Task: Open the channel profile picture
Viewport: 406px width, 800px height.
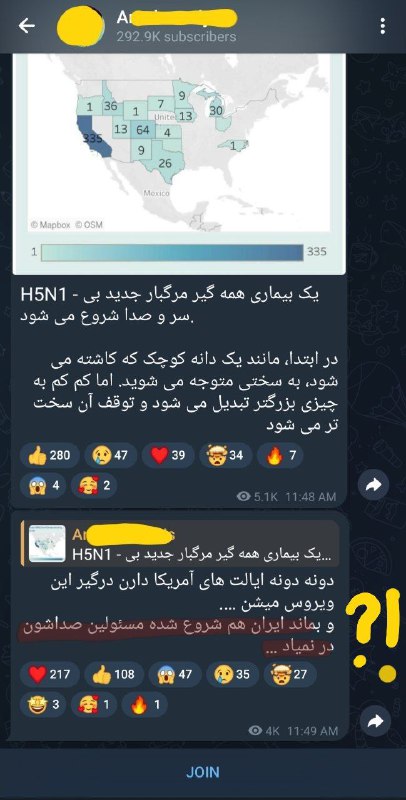Action: coord(81,26)
